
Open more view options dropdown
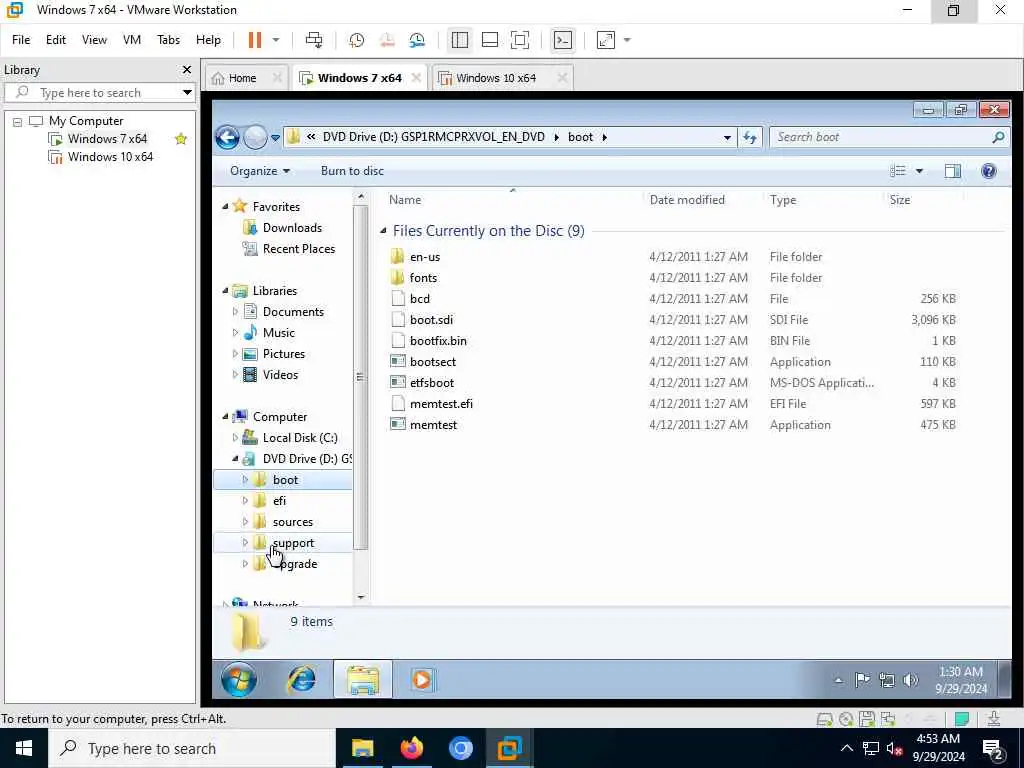pyautogui.click(x=919, y=170)
